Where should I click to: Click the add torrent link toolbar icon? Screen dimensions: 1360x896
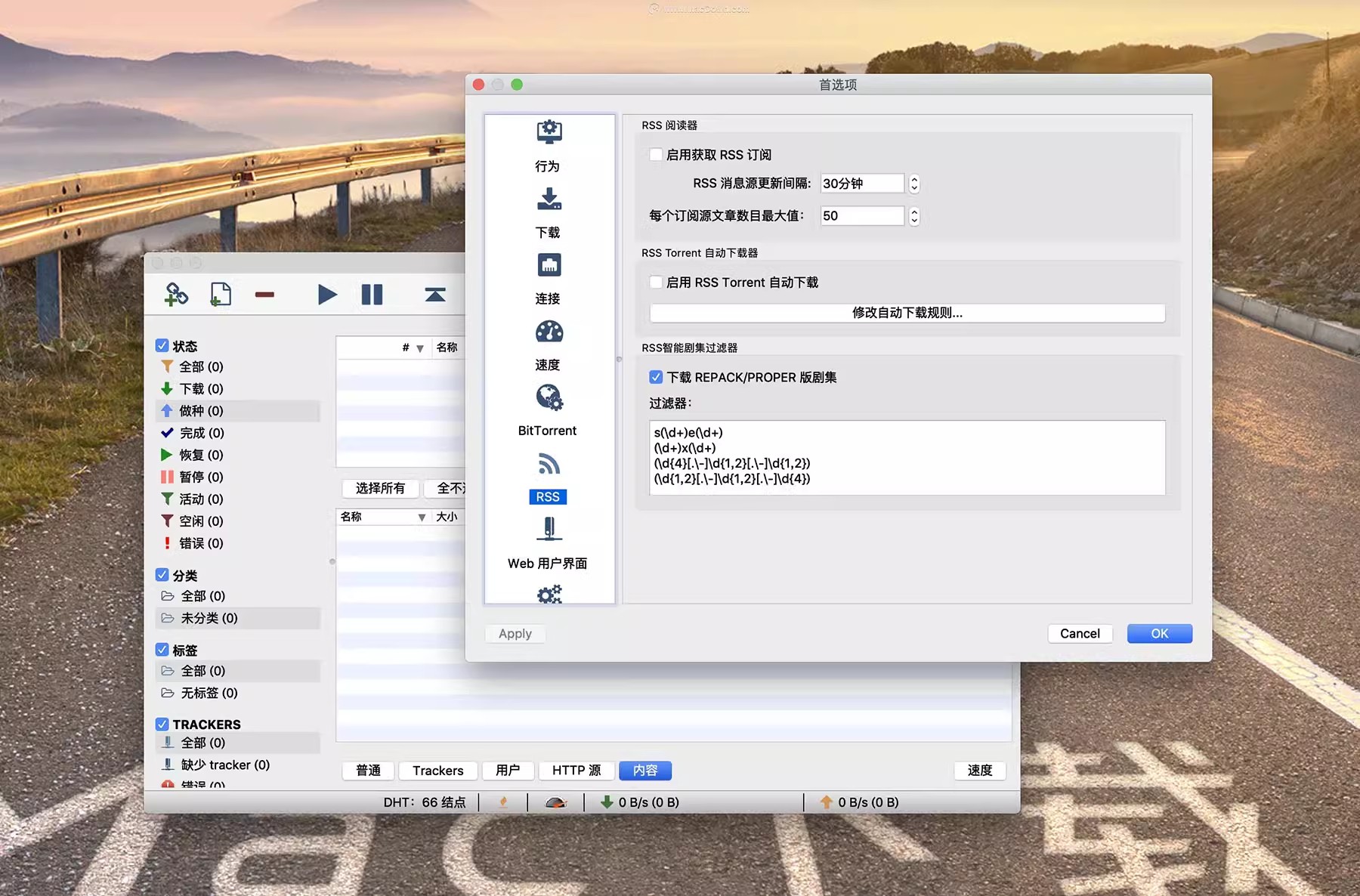point(175,295)
